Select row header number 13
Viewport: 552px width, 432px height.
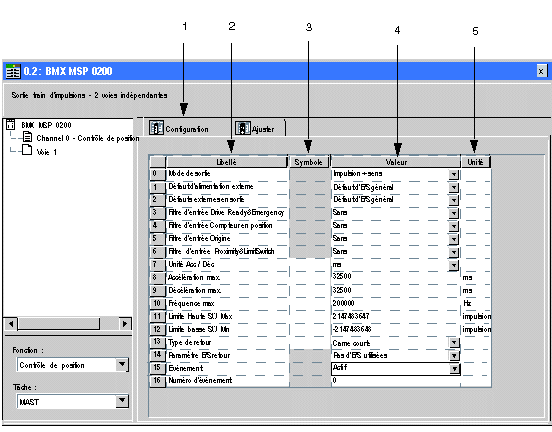tap(157, 342)
